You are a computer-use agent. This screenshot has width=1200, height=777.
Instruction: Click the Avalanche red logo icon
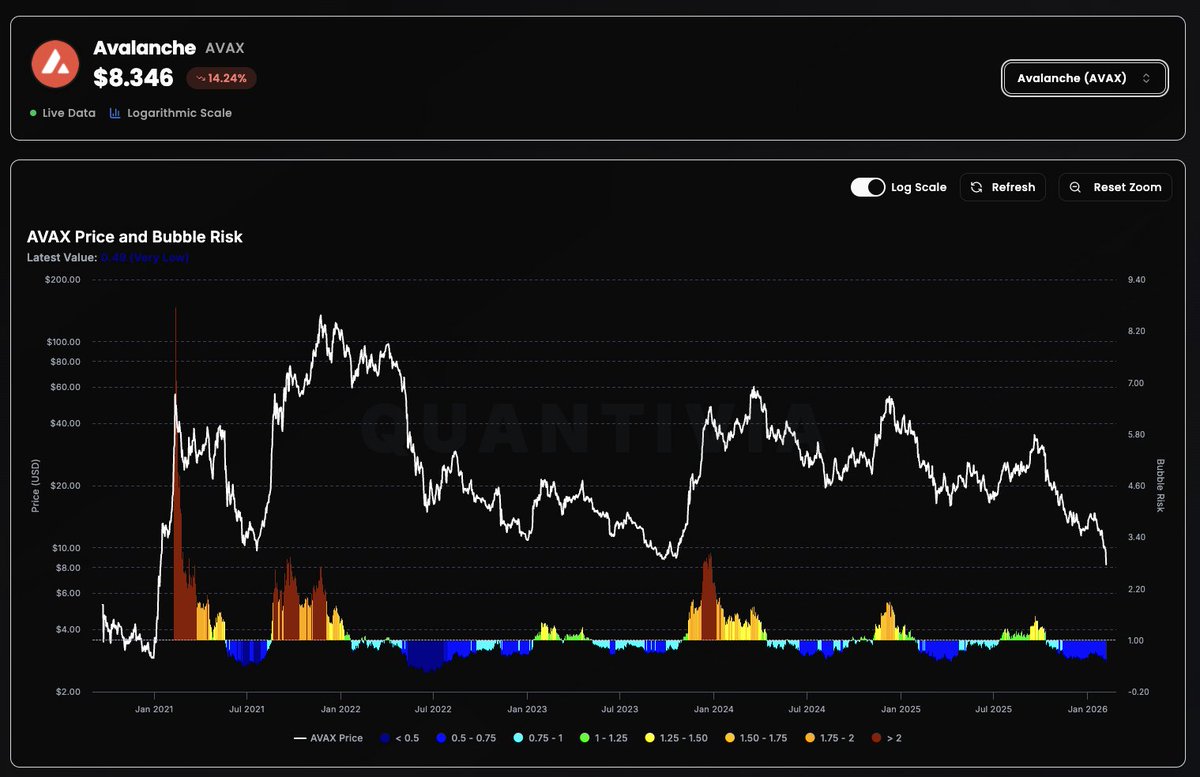[x=54, y=64]
